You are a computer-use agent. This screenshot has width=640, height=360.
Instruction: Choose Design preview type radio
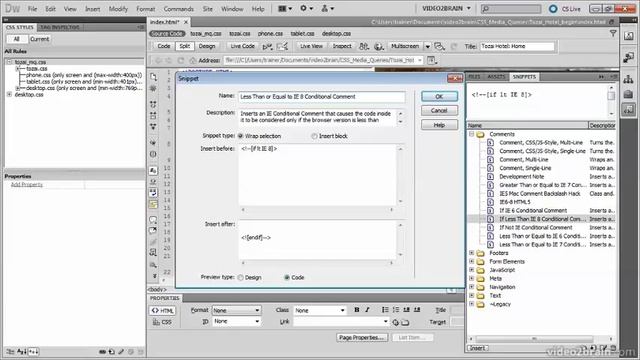[x=240, y=278]
